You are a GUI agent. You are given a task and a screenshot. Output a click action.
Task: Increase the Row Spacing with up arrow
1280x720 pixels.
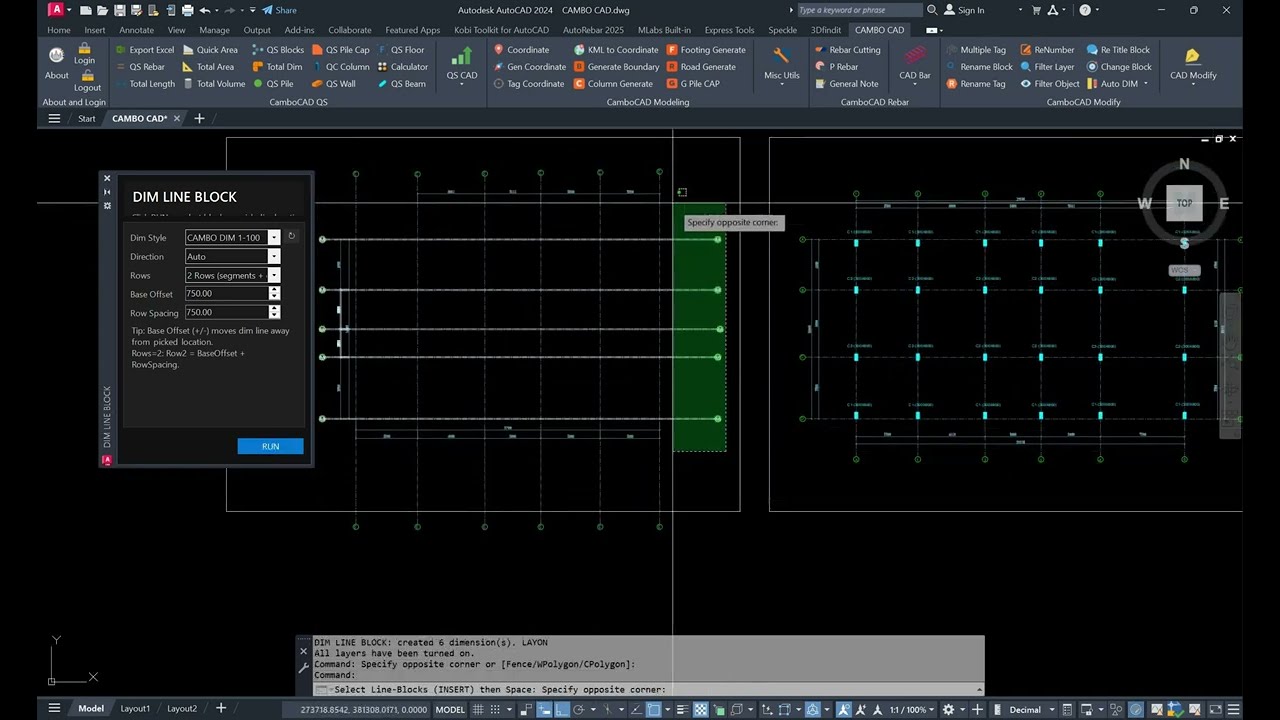tap(274, 309)
